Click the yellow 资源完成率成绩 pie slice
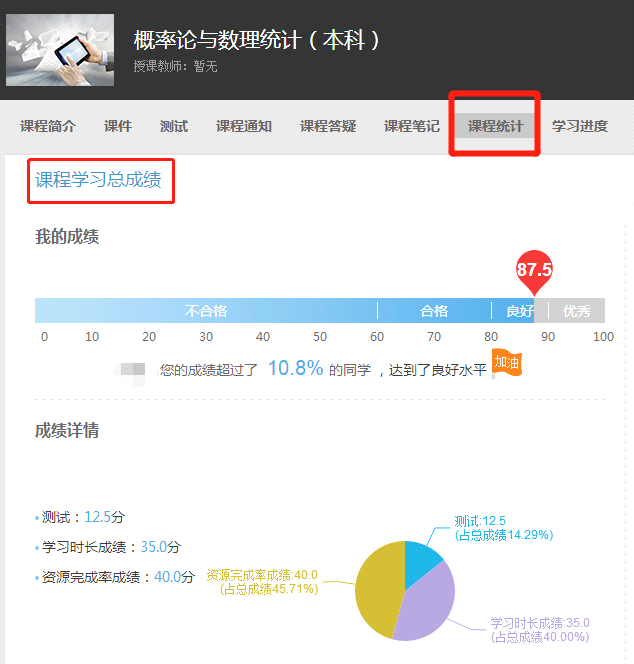Viewport: 634px width, 664px height. point(378,590)
